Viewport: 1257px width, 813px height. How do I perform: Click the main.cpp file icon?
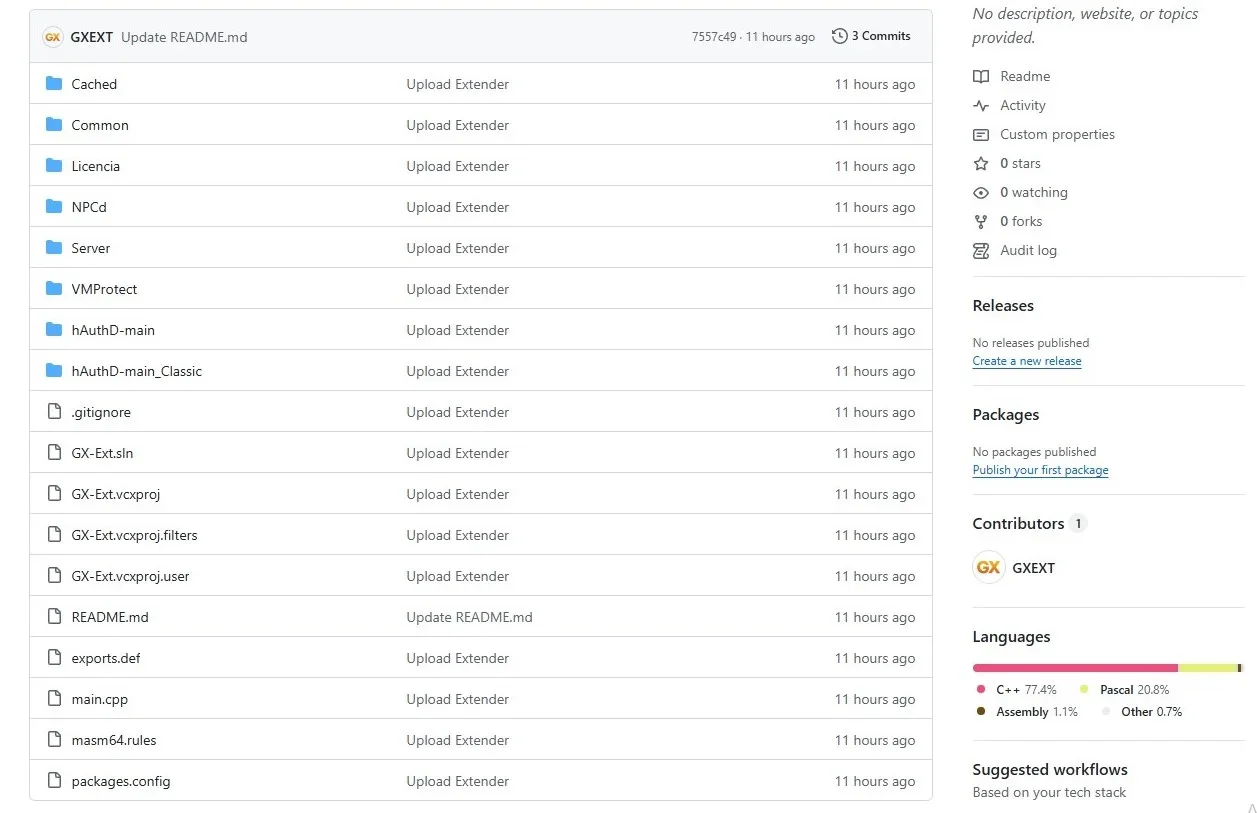54,699
